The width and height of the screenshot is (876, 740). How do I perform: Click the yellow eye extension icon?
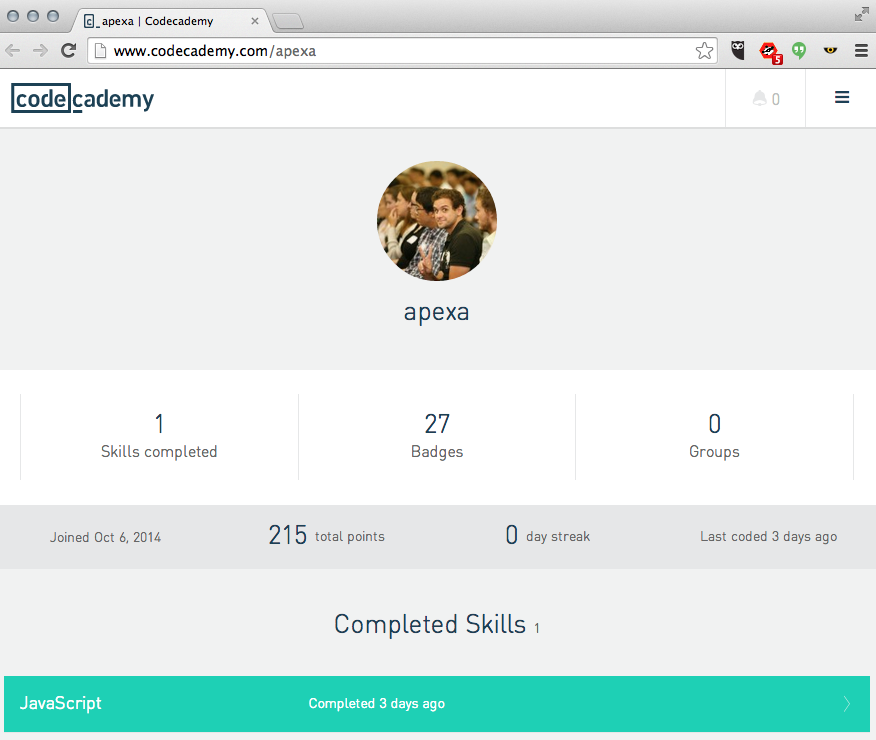(830, 50)
